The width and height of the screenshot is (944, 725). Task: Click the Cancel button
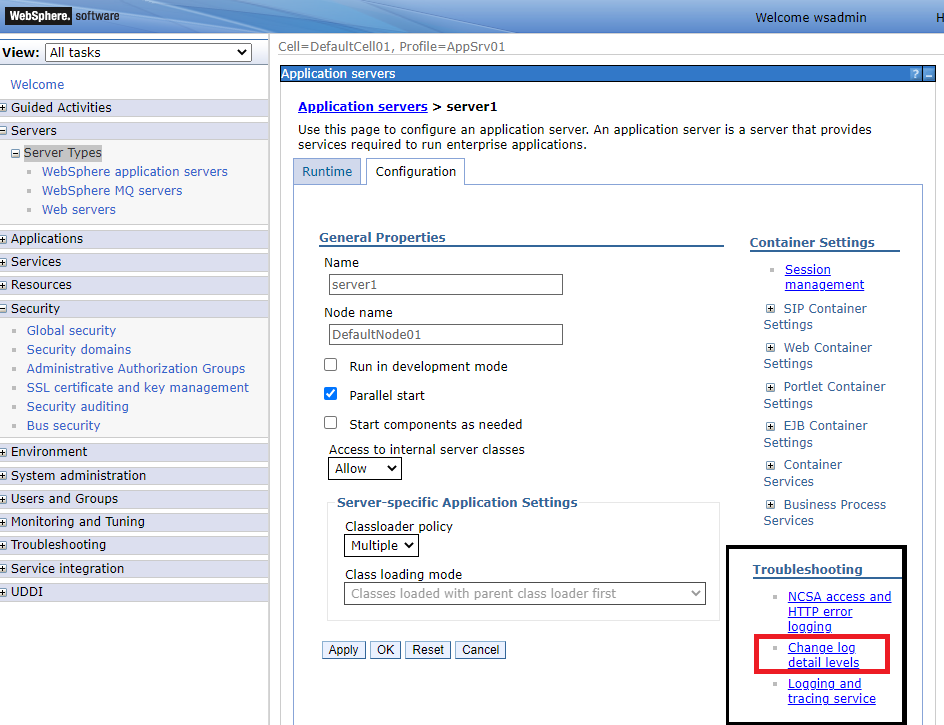click(480, 650)
